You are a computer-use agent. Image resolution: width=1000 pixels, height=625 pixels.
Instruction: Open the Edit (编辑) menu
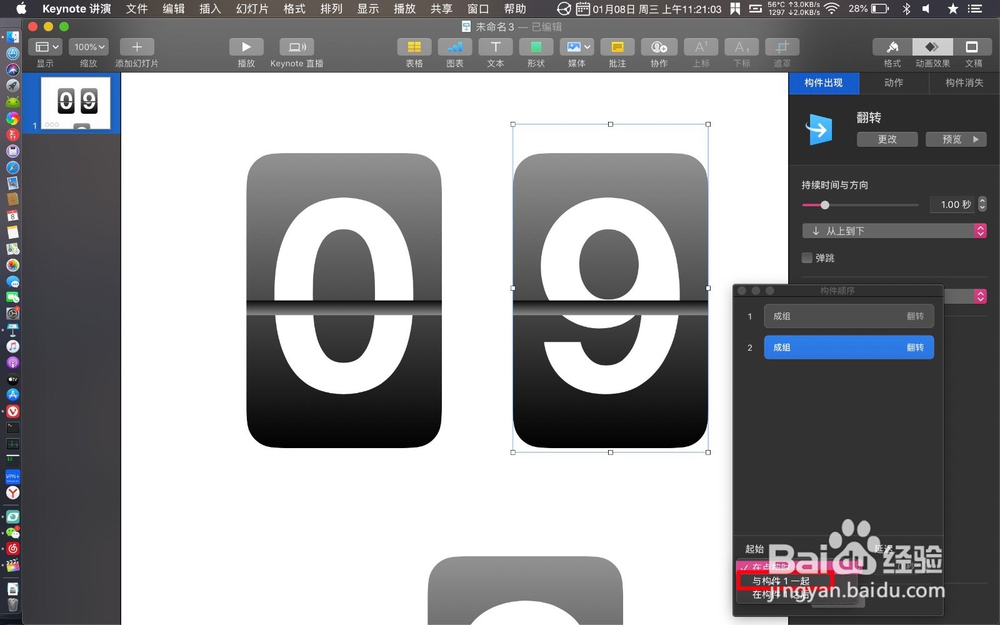pos(173,9)
